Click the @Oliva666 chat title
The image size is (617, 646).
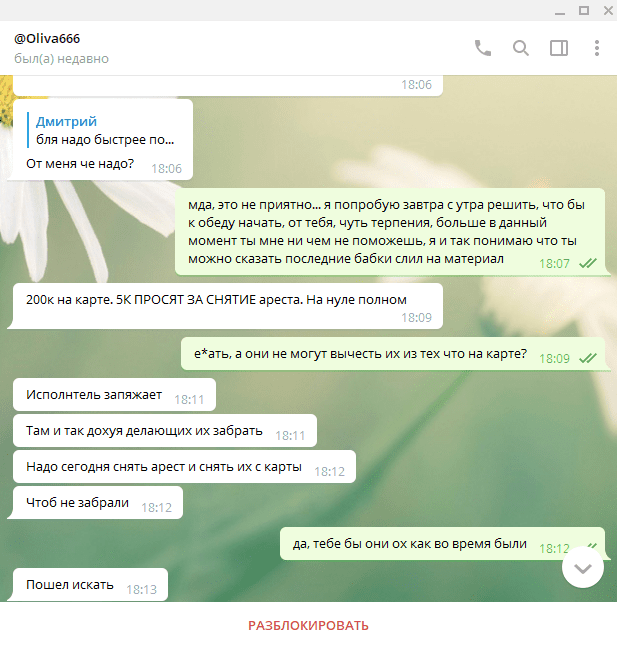click(47, 39)
